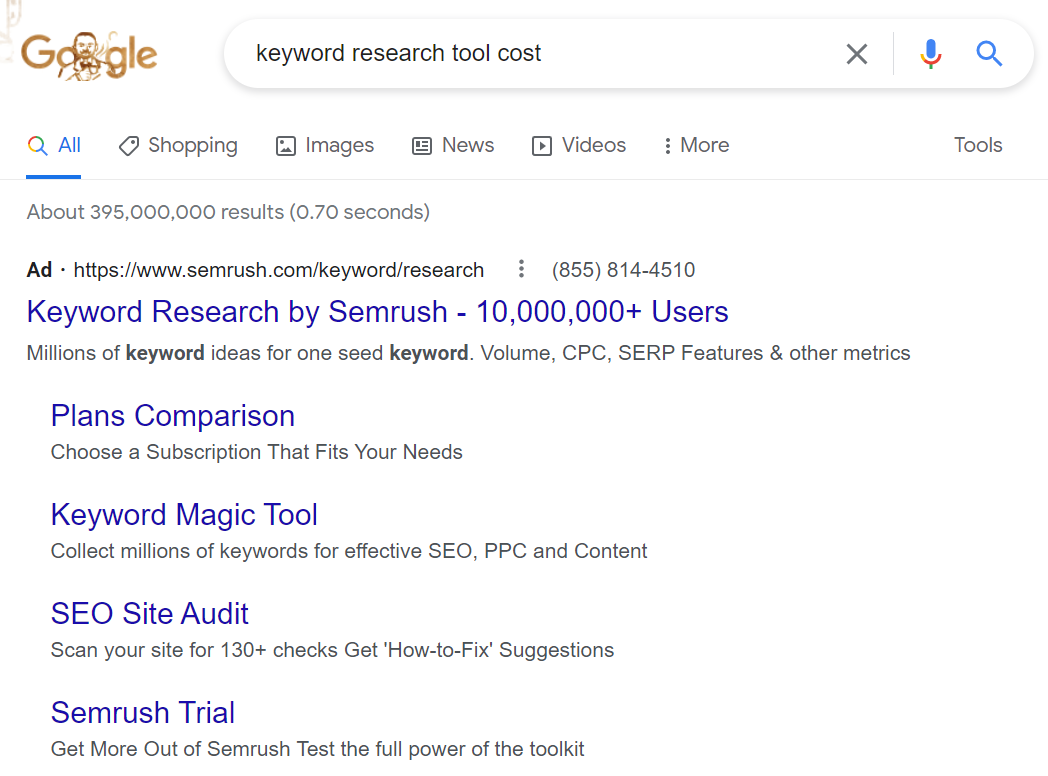The height and width of the screenshot is (776, 1048).
Task: Click the newspaper icon beside News
Action: coord(421,145)
